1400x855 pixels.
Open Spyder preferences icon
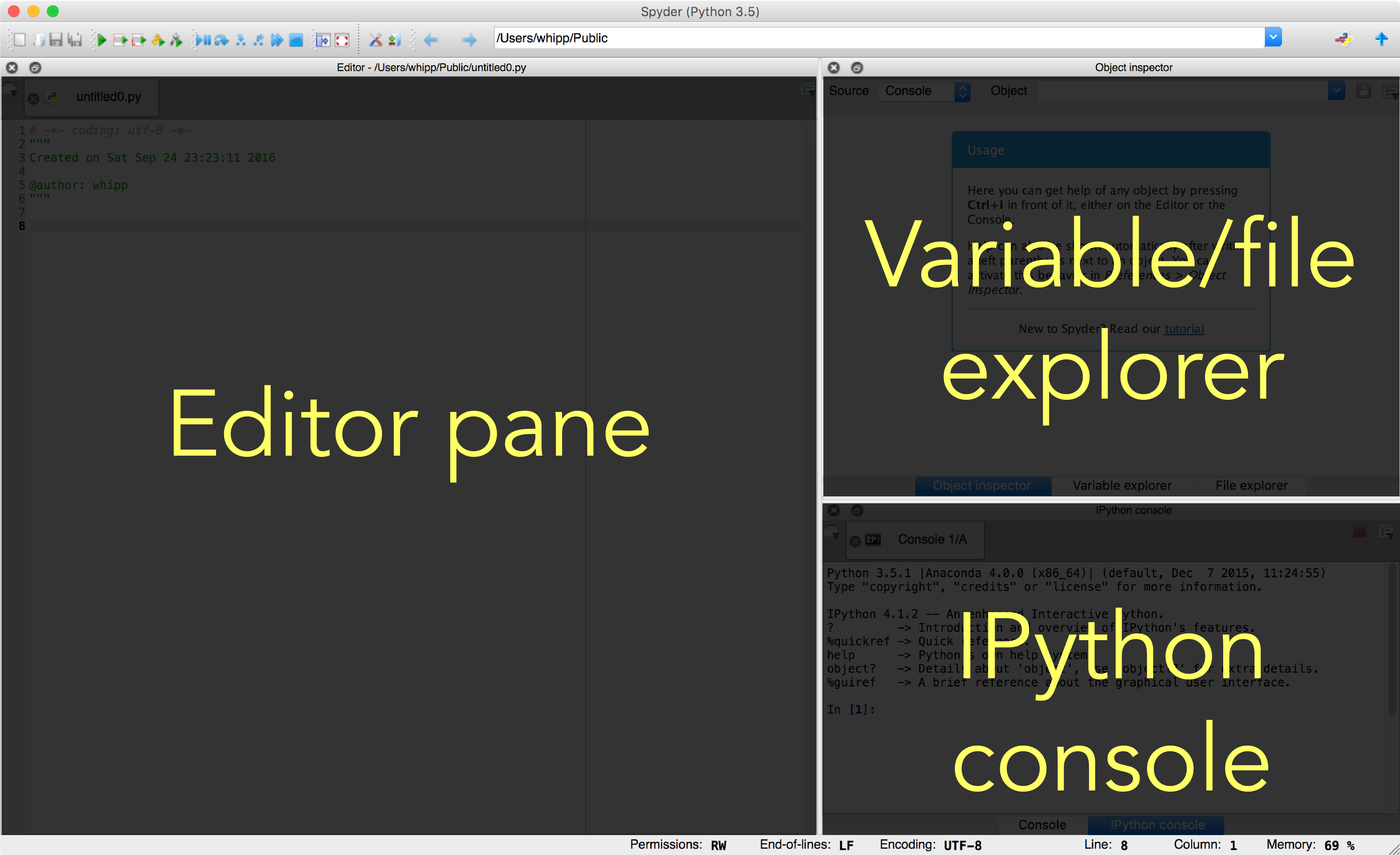point(375,39)
